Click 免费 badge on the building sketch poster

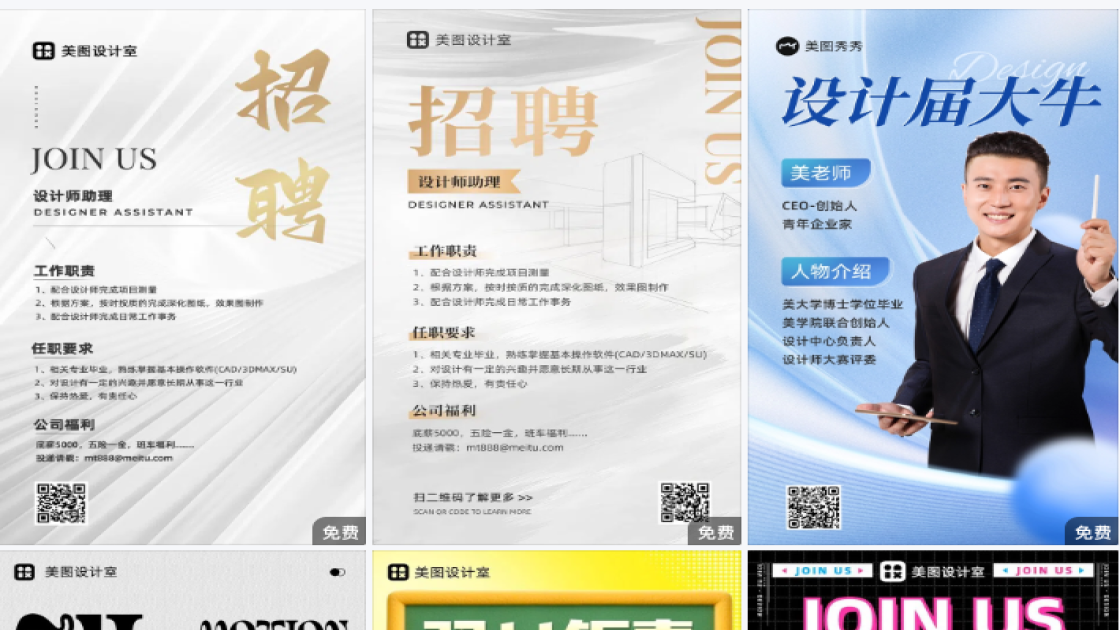(715, 531)
